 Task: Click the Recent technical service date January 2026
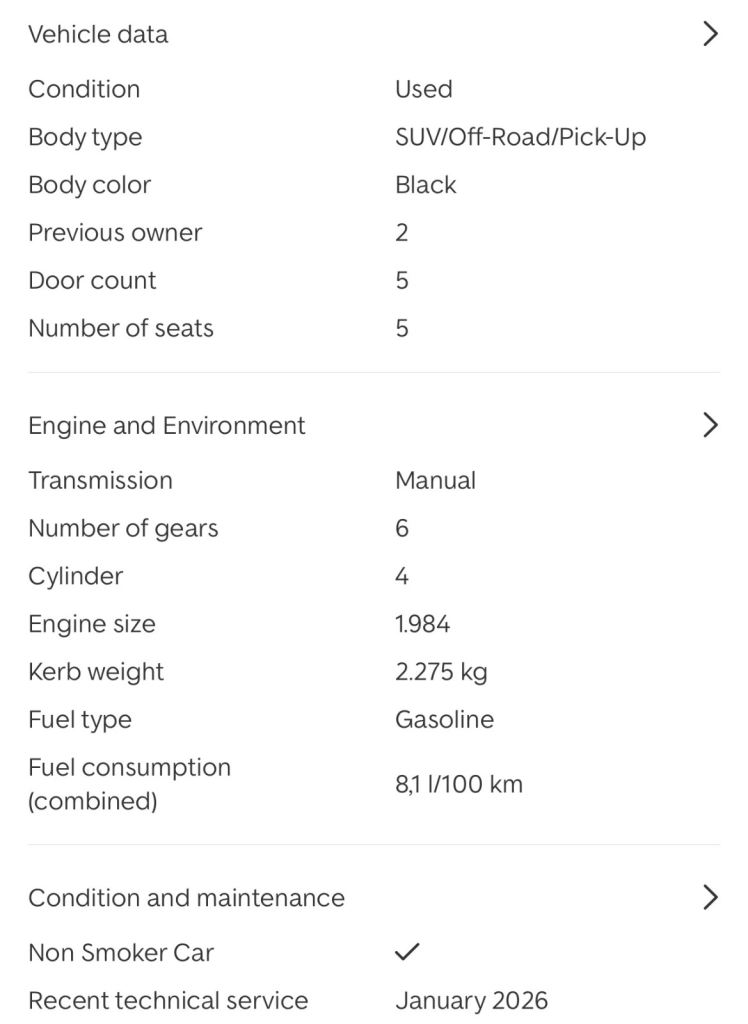click(471, 1000)
